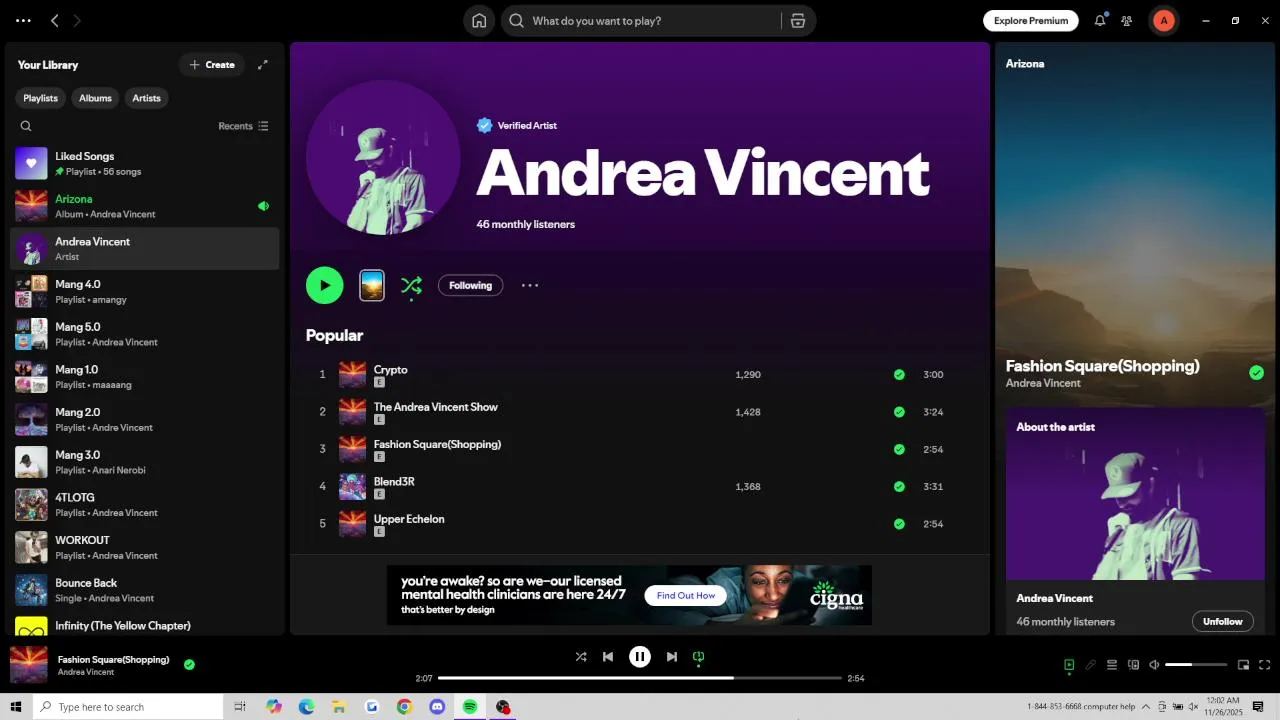Screen dimensions: 1280x720
Task: Open Windows Start menu
Action: pyautogui.click(x=16, y=707)
